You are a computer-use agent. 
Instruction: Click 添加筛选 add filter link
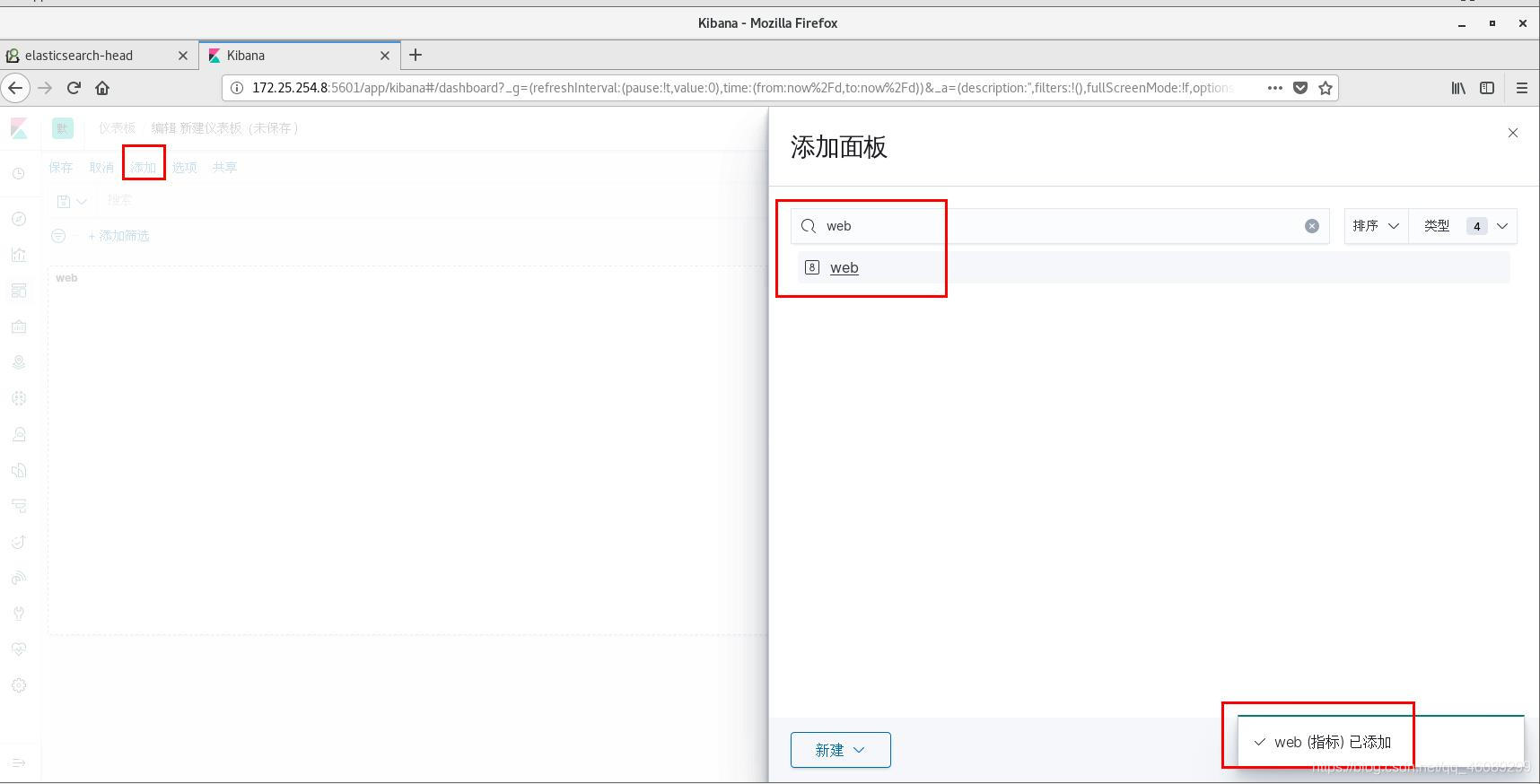pyautogui.click(x=118, y=236)
